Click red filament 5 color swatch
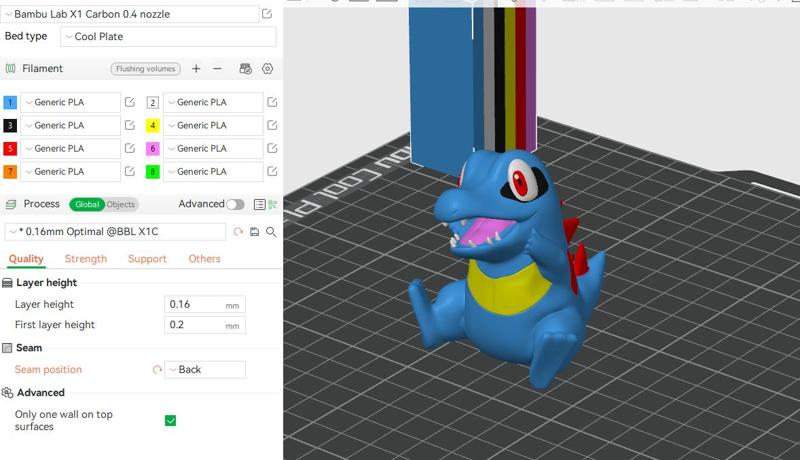 [10, 148]
